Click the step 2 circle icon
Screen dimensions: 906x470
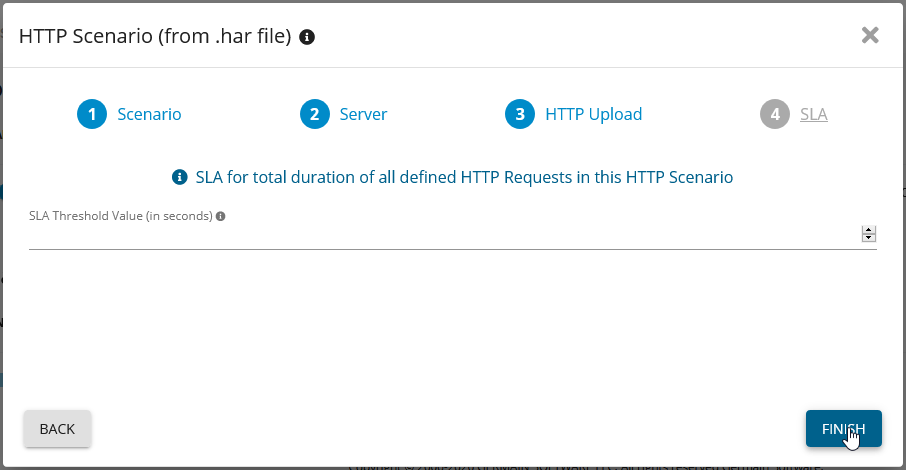pyautogui.click(x=315, y=114)
